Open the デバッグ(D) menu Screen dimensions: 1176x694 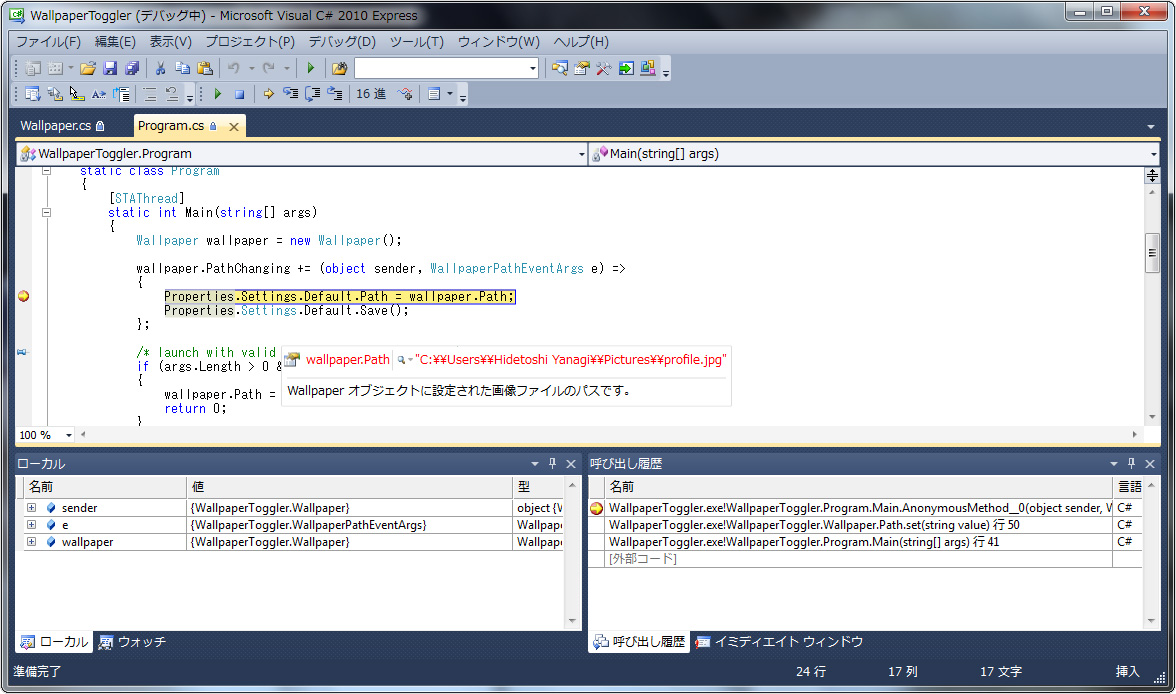(342, 41)
